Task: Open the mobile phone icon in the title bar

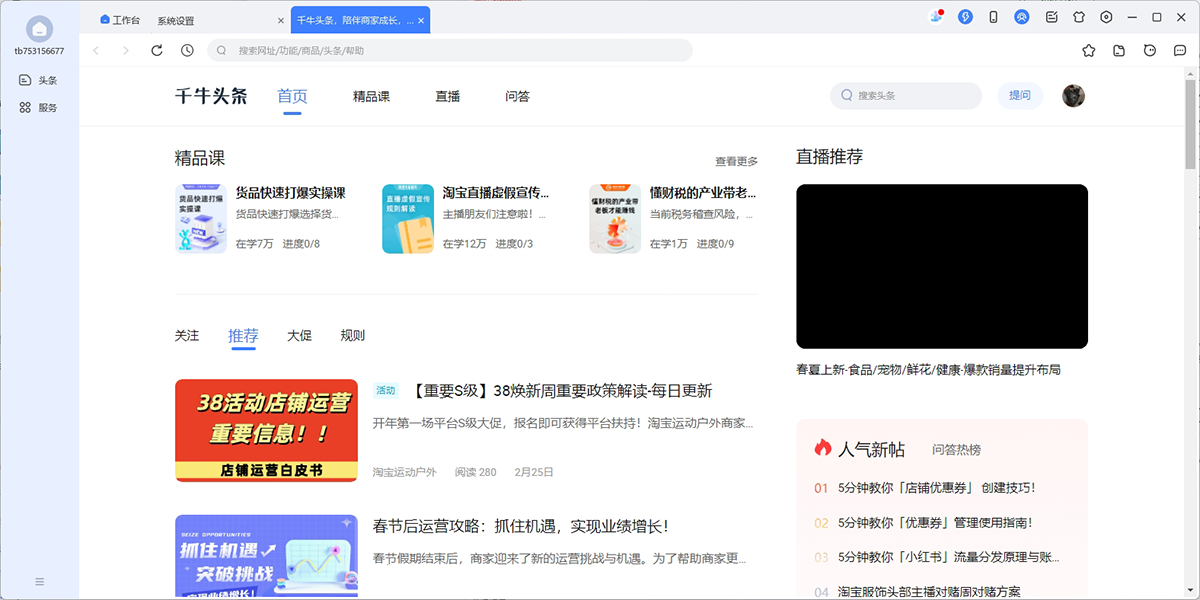Action: point(993,17)
